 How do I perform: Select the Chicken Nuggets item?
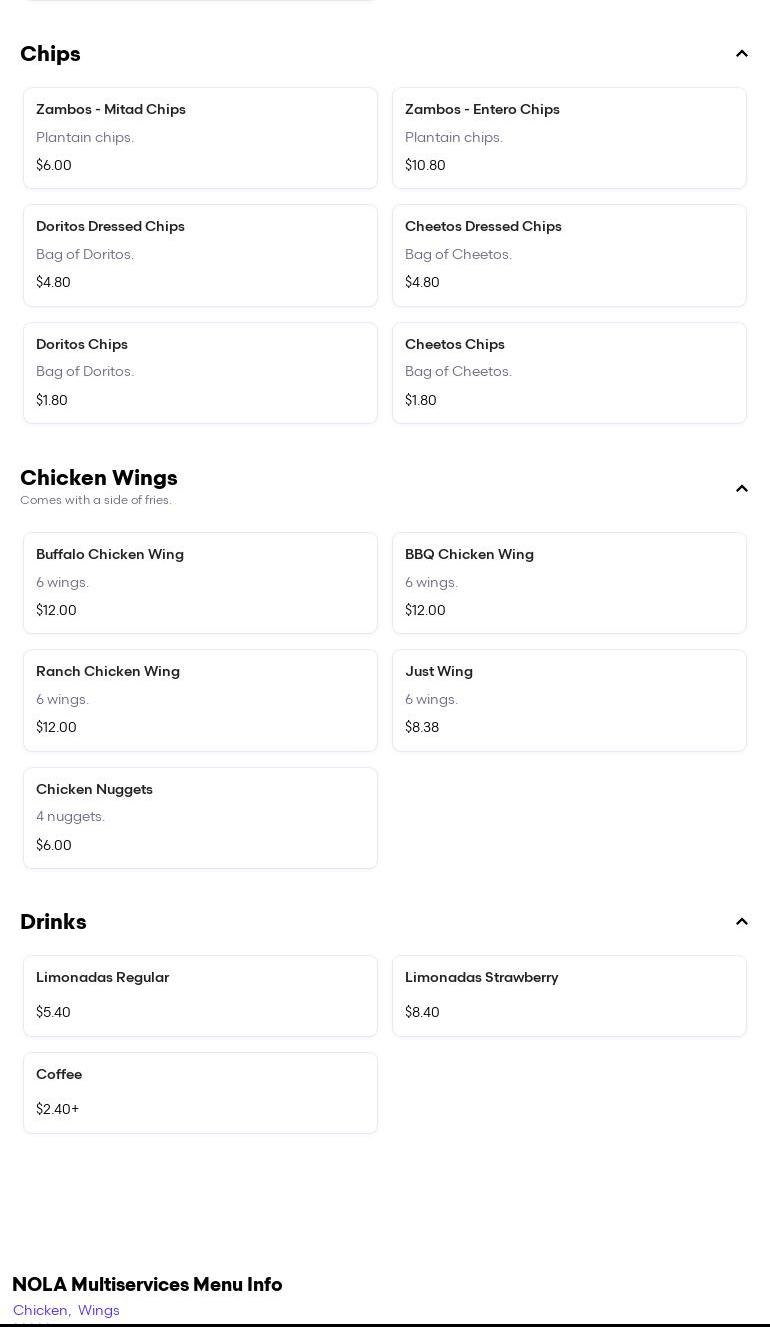click(200, 818)
